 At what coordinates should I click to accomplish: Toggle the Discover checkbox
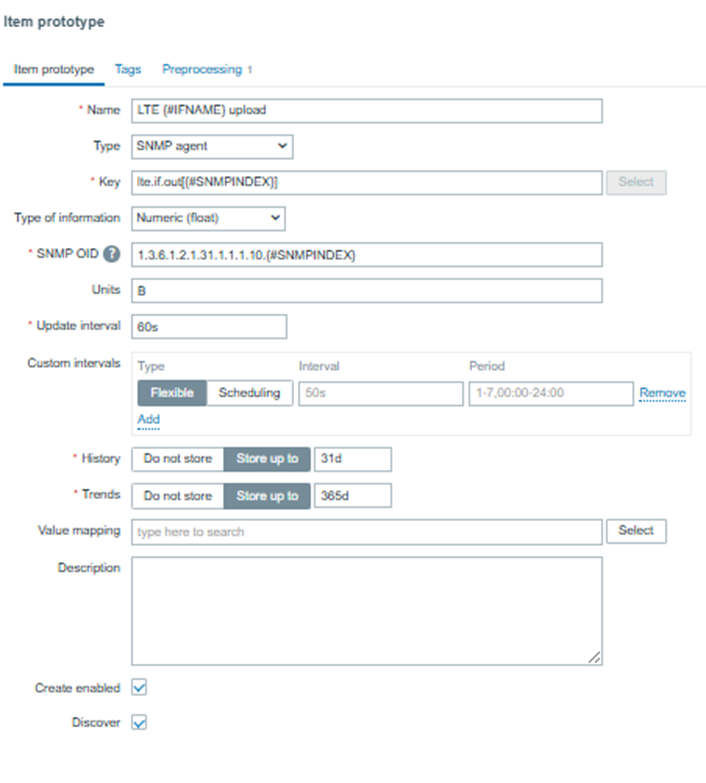point(140,722)
